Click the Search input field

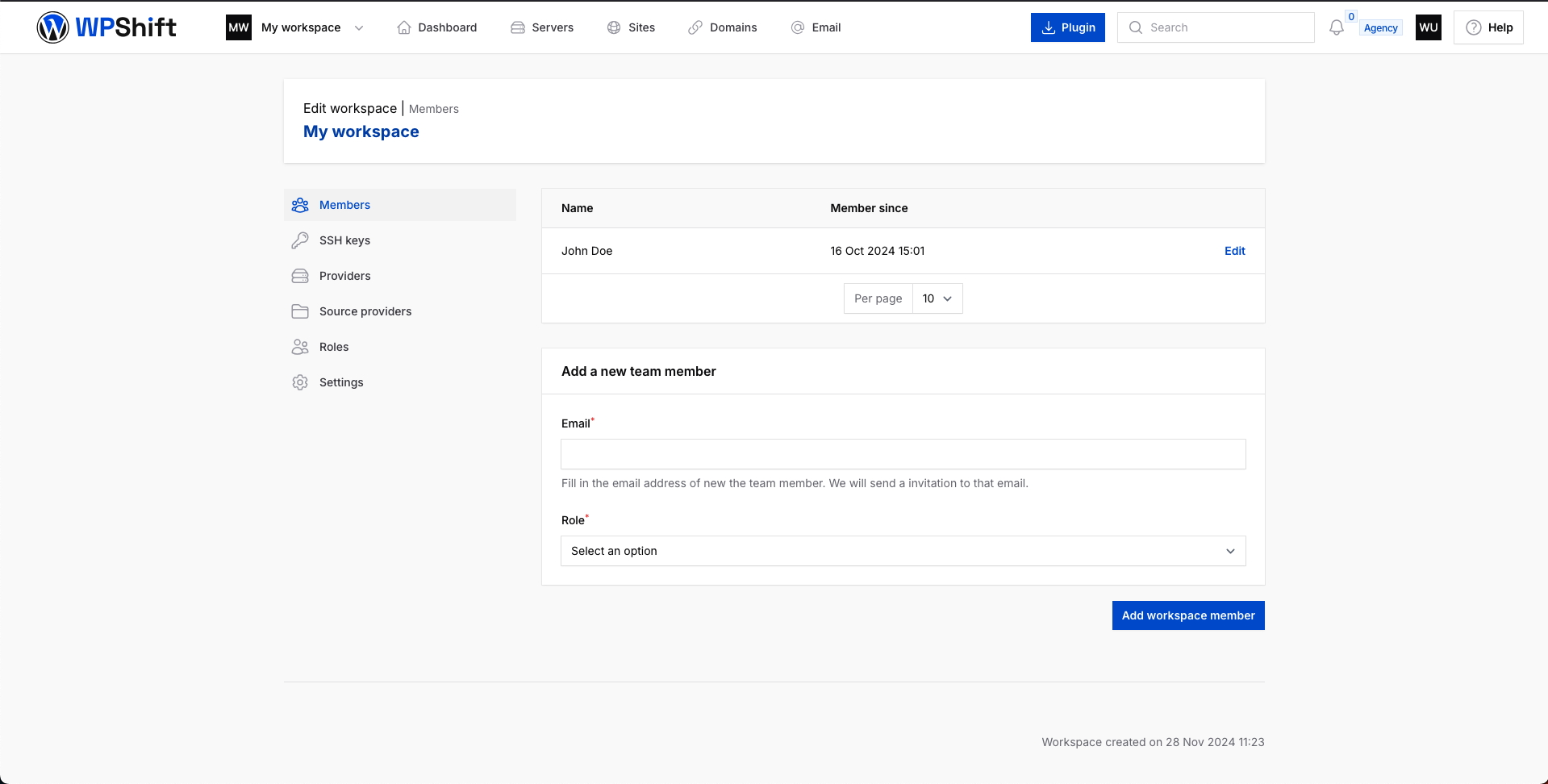pos(1216,27)
